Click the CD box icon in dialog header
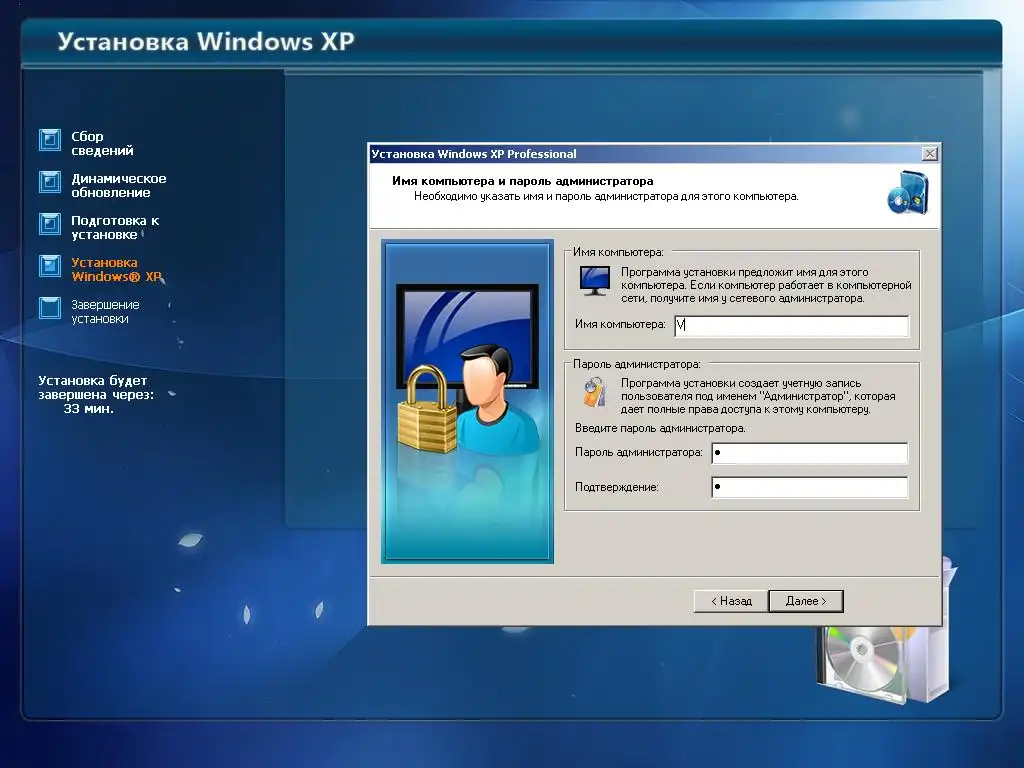Image resolution: width=1024 pixels, height=768 pixels. 908,193
